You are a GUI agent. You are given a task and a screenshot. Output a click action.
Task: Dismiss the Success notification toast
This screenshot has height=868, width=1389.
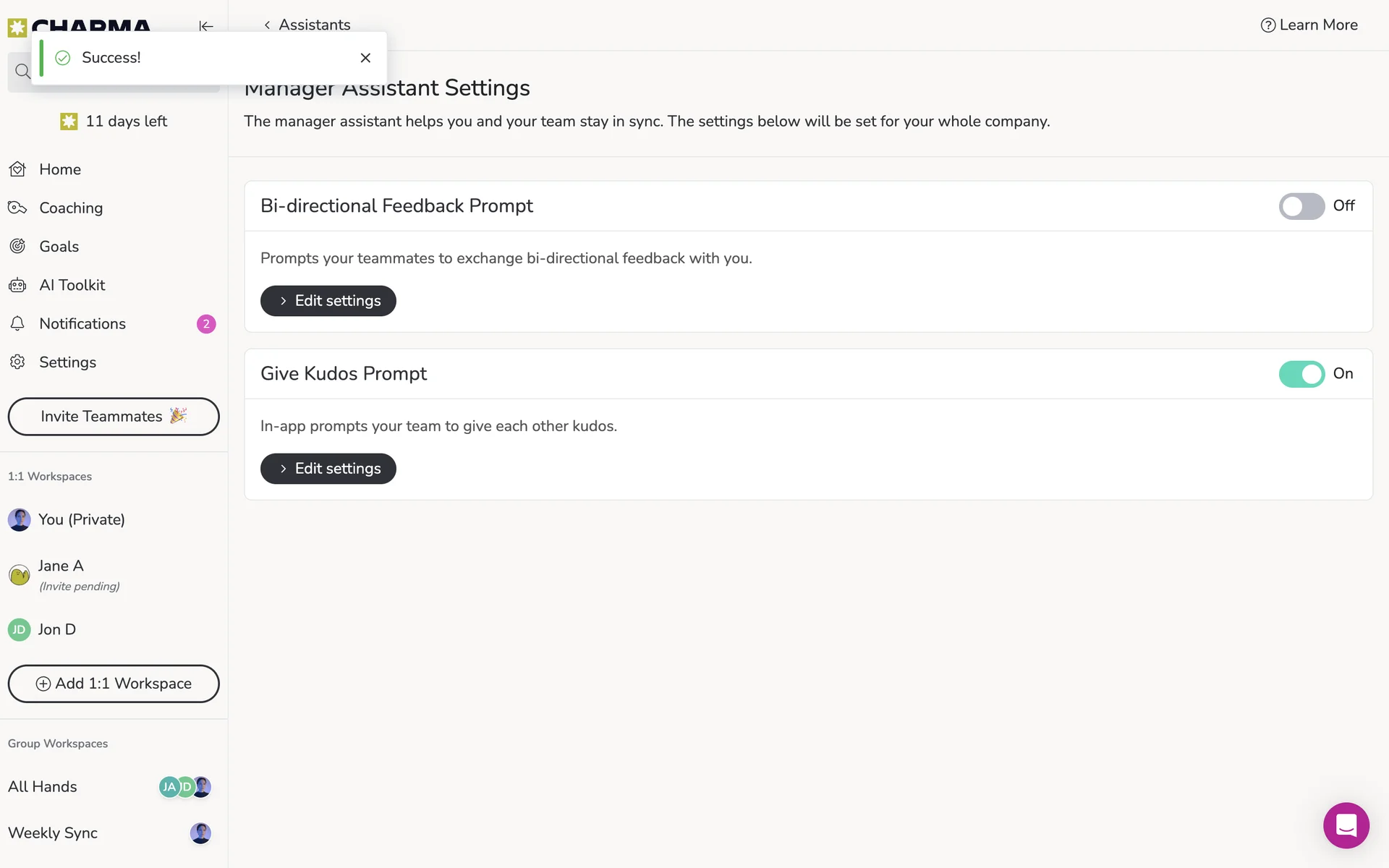(x=365, y=58)
